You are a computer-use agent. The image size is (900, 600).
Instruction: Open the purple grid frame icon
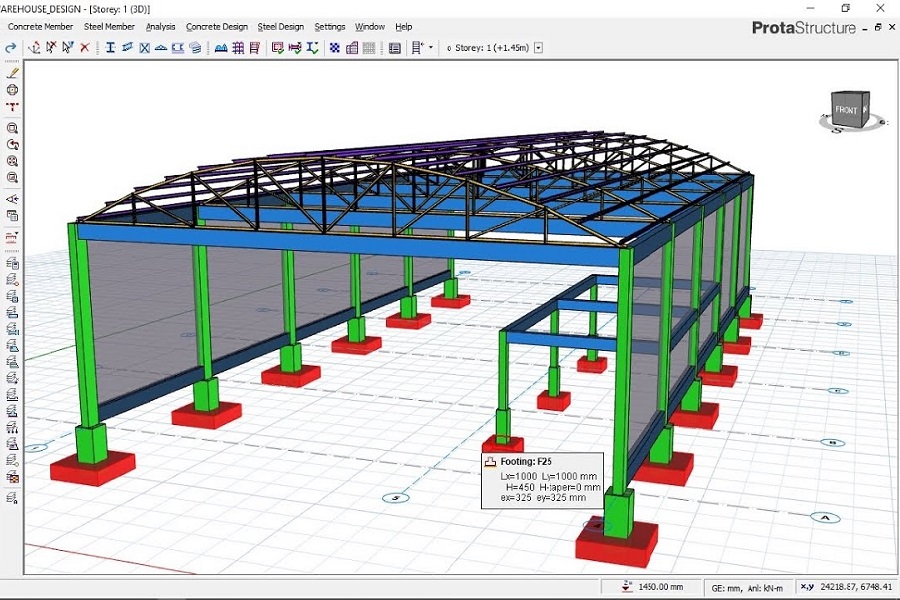(x=238, y=48)
